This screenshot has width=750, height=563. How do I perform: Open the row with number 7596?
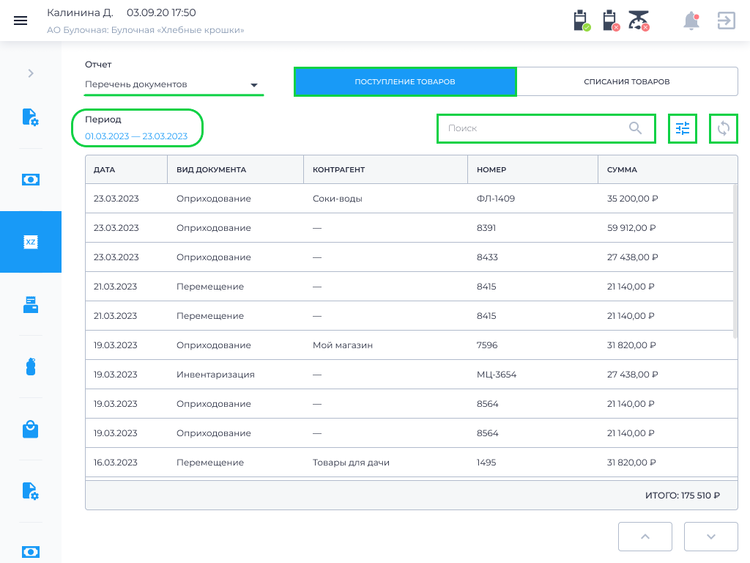click(411, 345)
